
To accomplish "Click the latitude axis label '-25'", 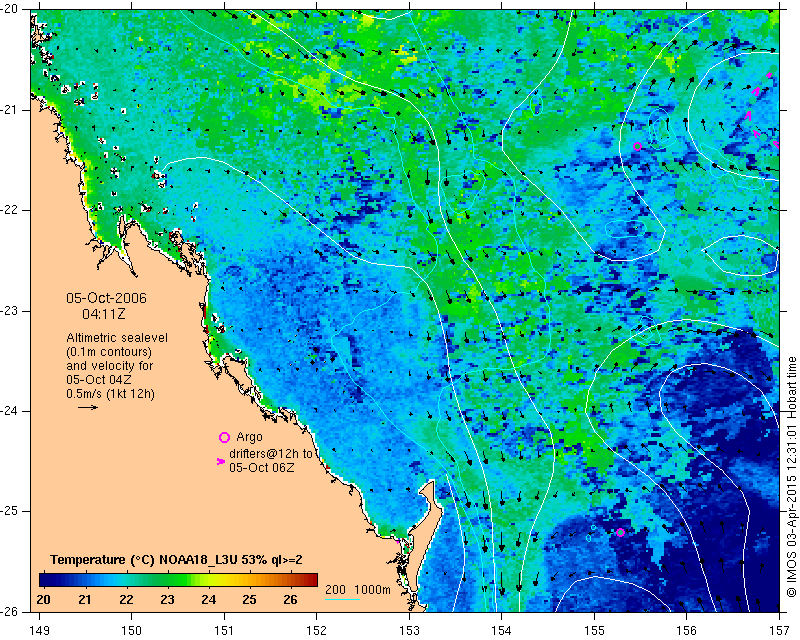I will pyautogui.click(x=9, y=511).
